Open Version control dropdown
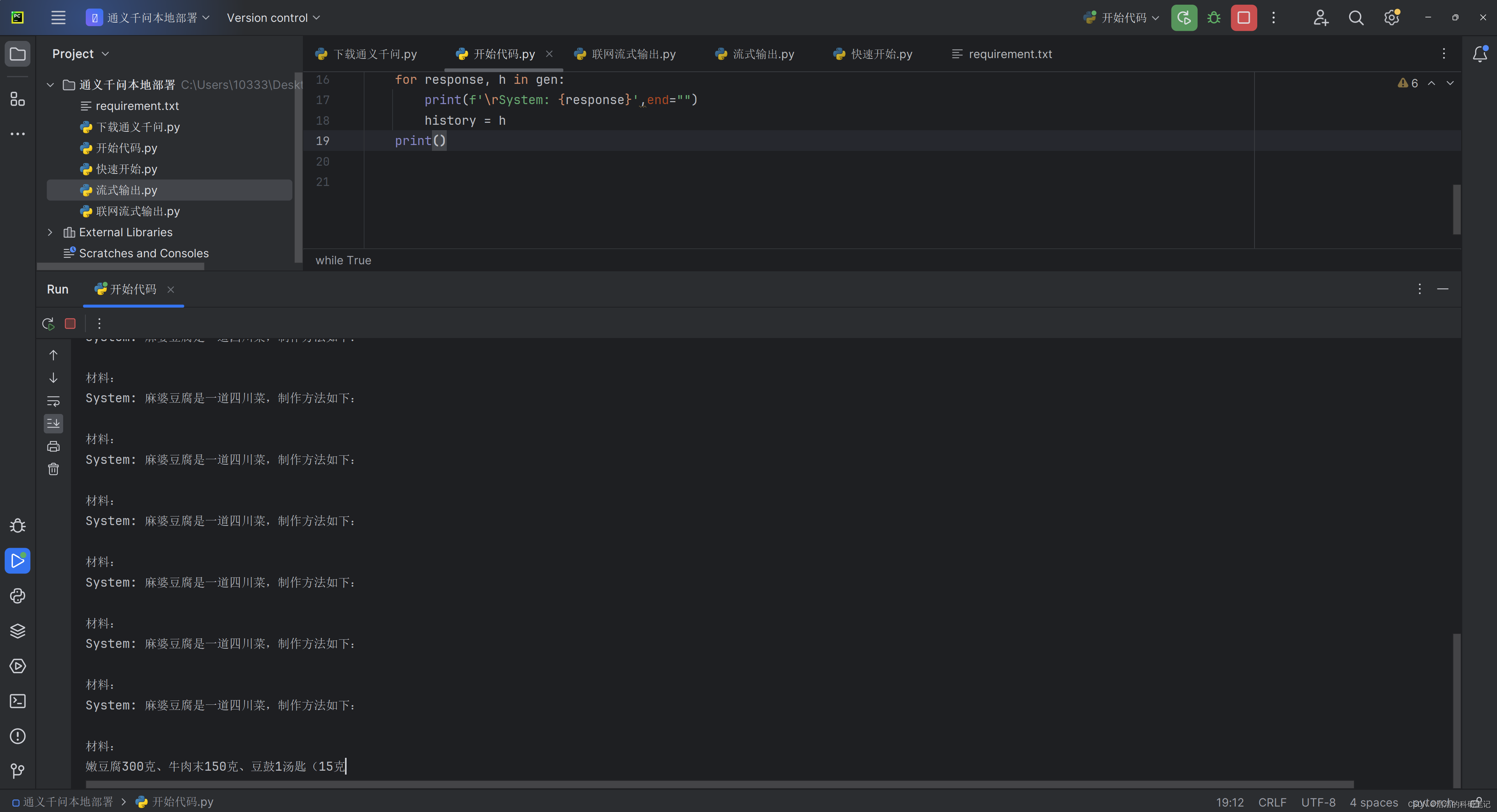This screenshot has width=1497, height=812. coord(273,18)
